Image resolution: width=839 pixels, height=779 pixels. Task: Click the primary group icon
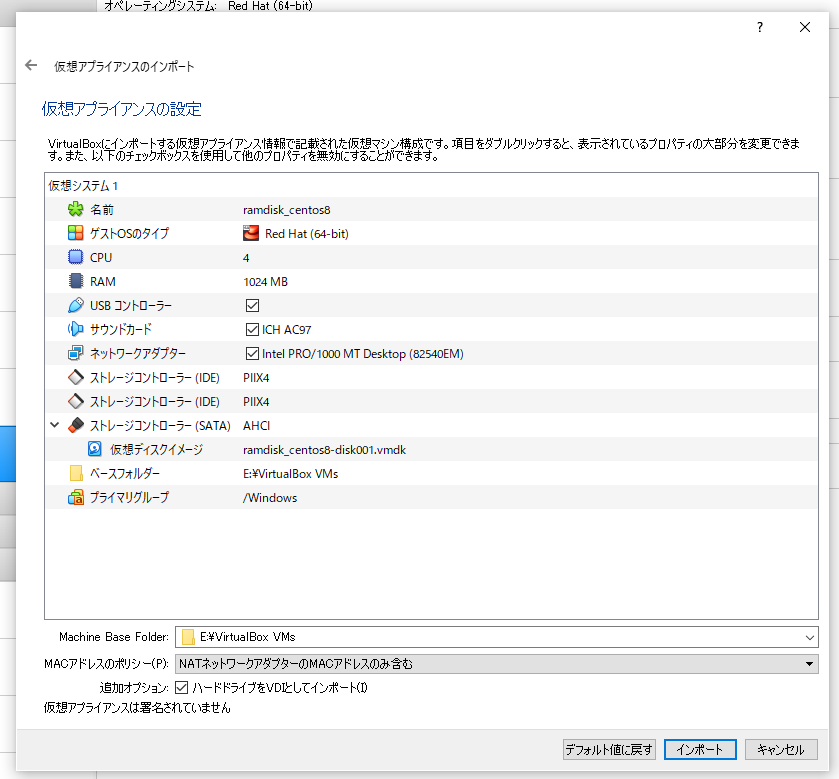(x=75, y=497)
